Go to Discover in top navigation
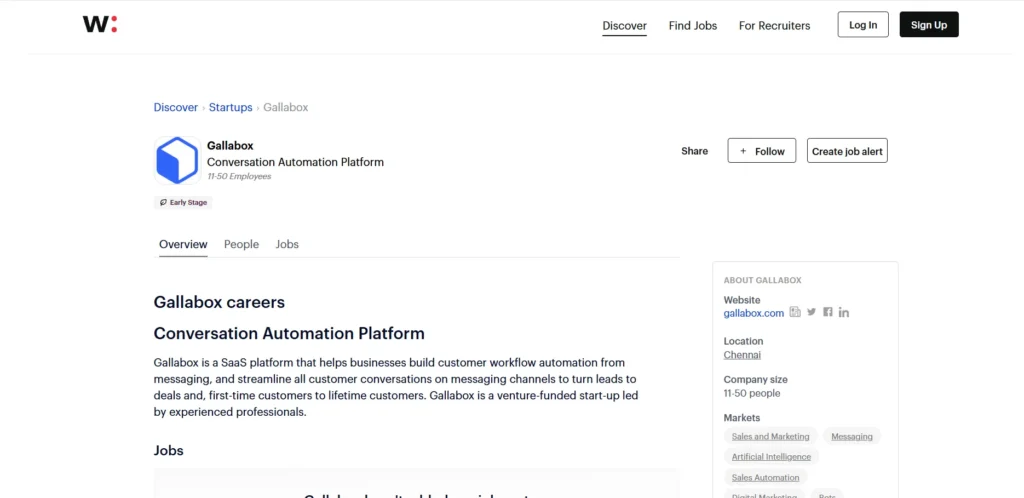The height and width of the screenshot is (498, 1024). pos(624,25)
